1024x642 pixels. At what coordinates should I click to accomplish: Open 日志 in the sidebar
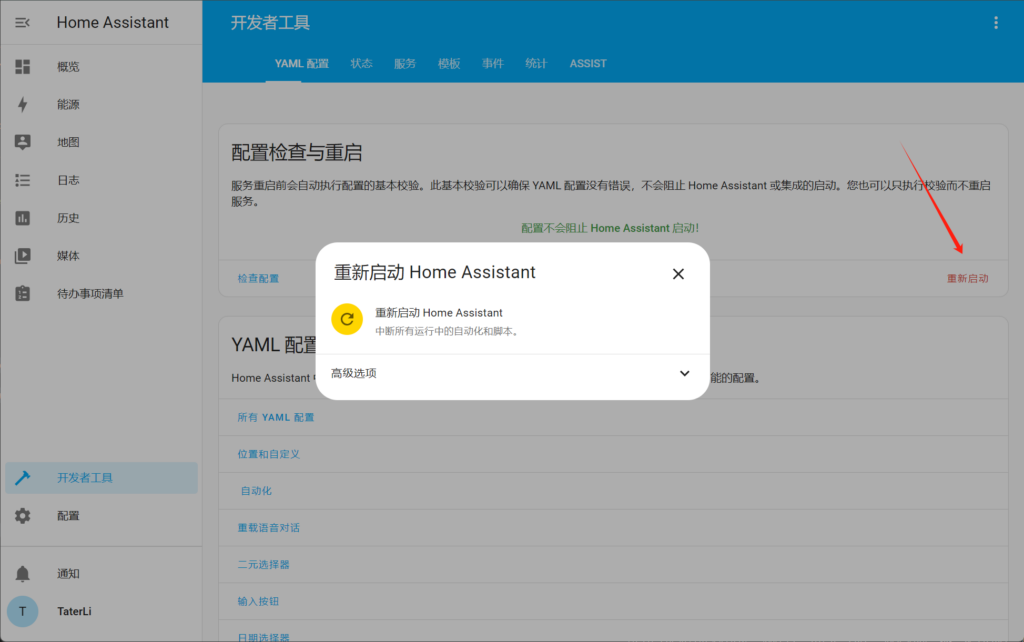(69, 180)
